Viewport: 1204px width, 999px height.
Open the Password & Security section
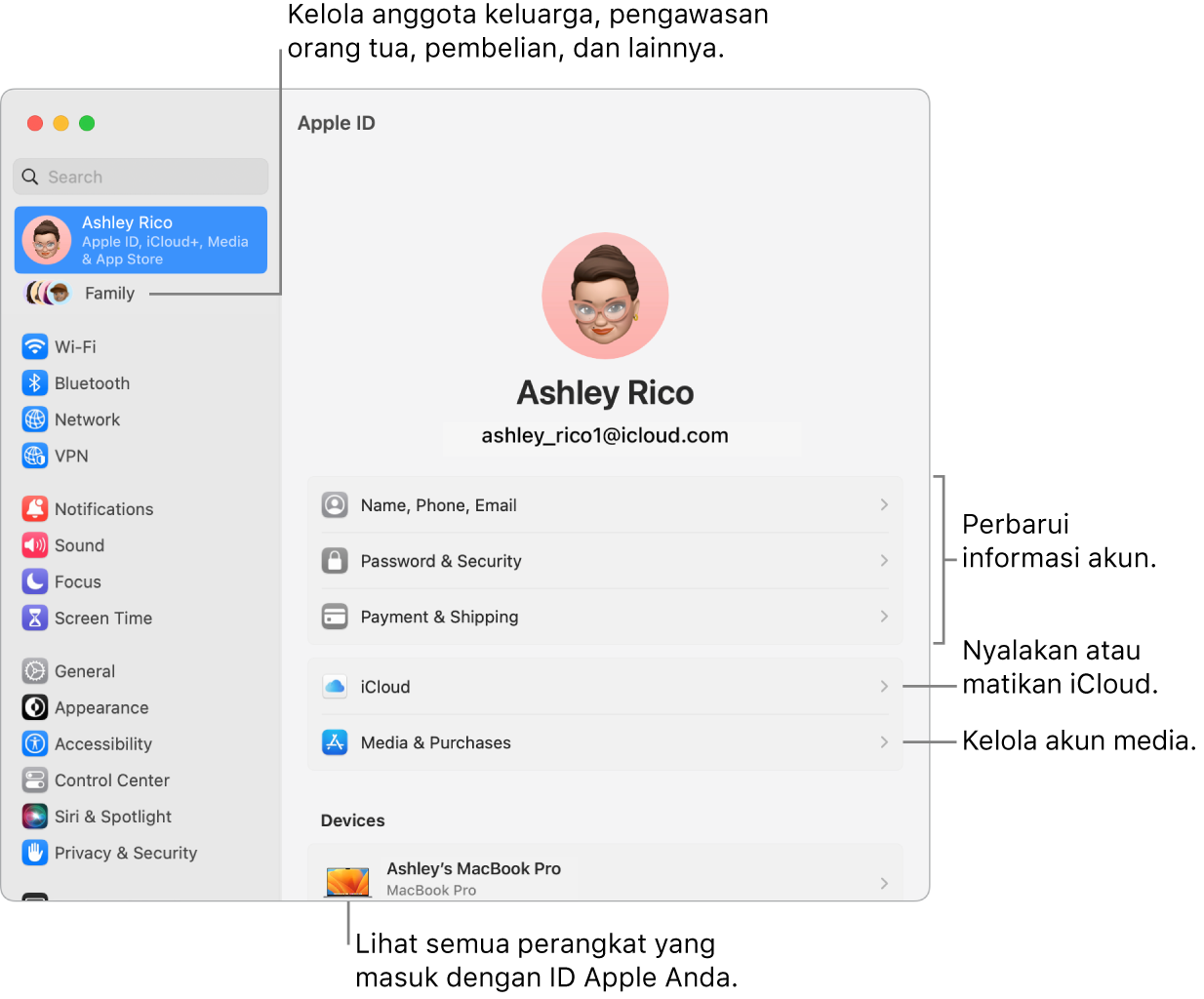click(x=605, y=561)
